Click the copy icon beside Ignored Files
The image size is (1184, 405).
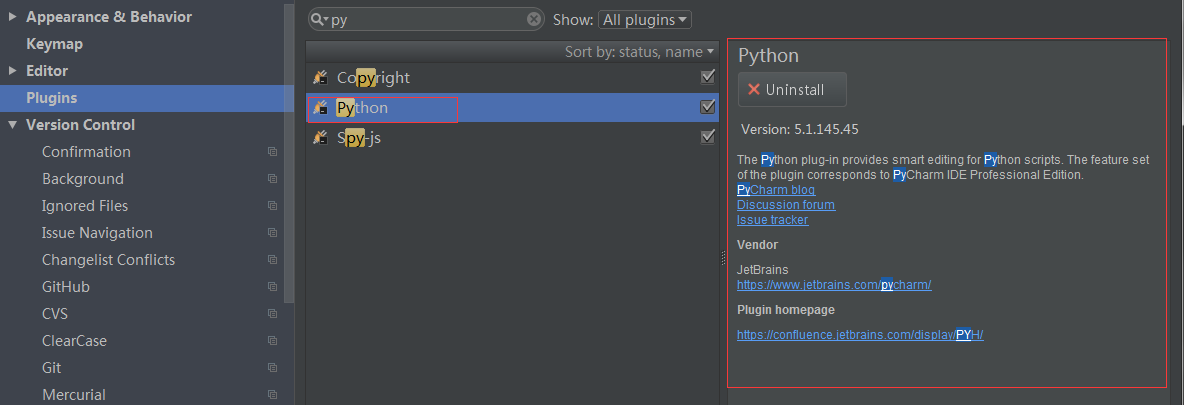[273, 206]
